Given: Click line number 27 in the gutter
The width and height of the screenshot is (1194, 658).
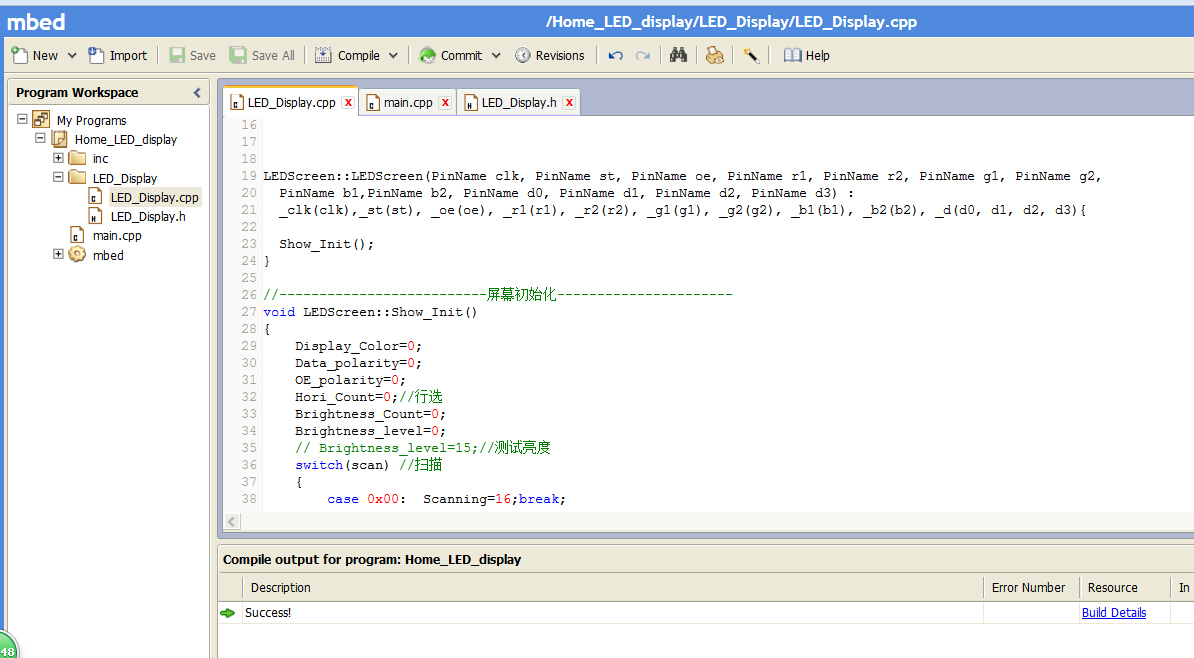Looking at the screenshot, I should pos(248,311).
